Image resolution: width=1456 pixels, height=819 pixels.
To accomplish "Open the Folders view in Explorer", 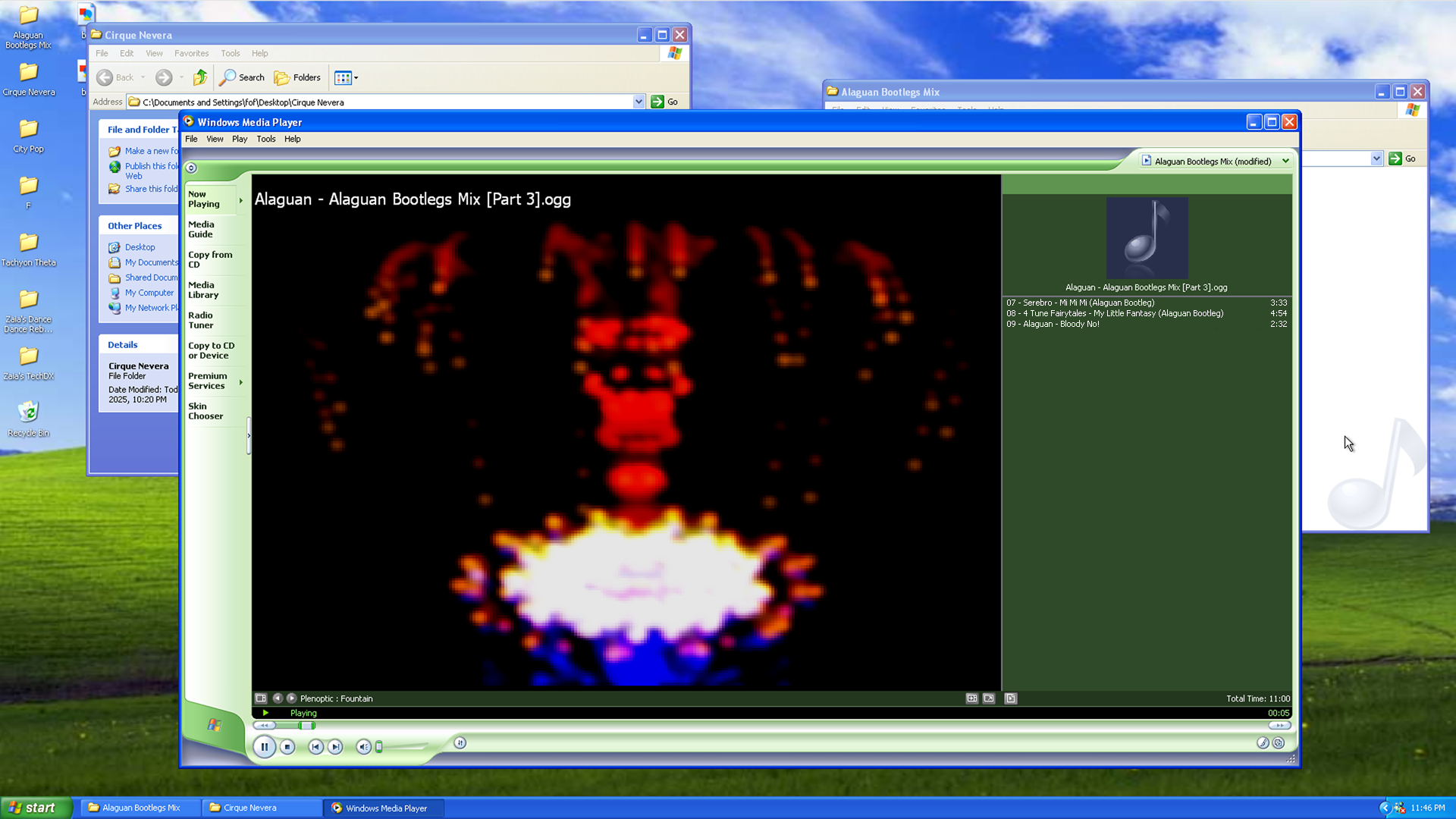I will [297, 77].
